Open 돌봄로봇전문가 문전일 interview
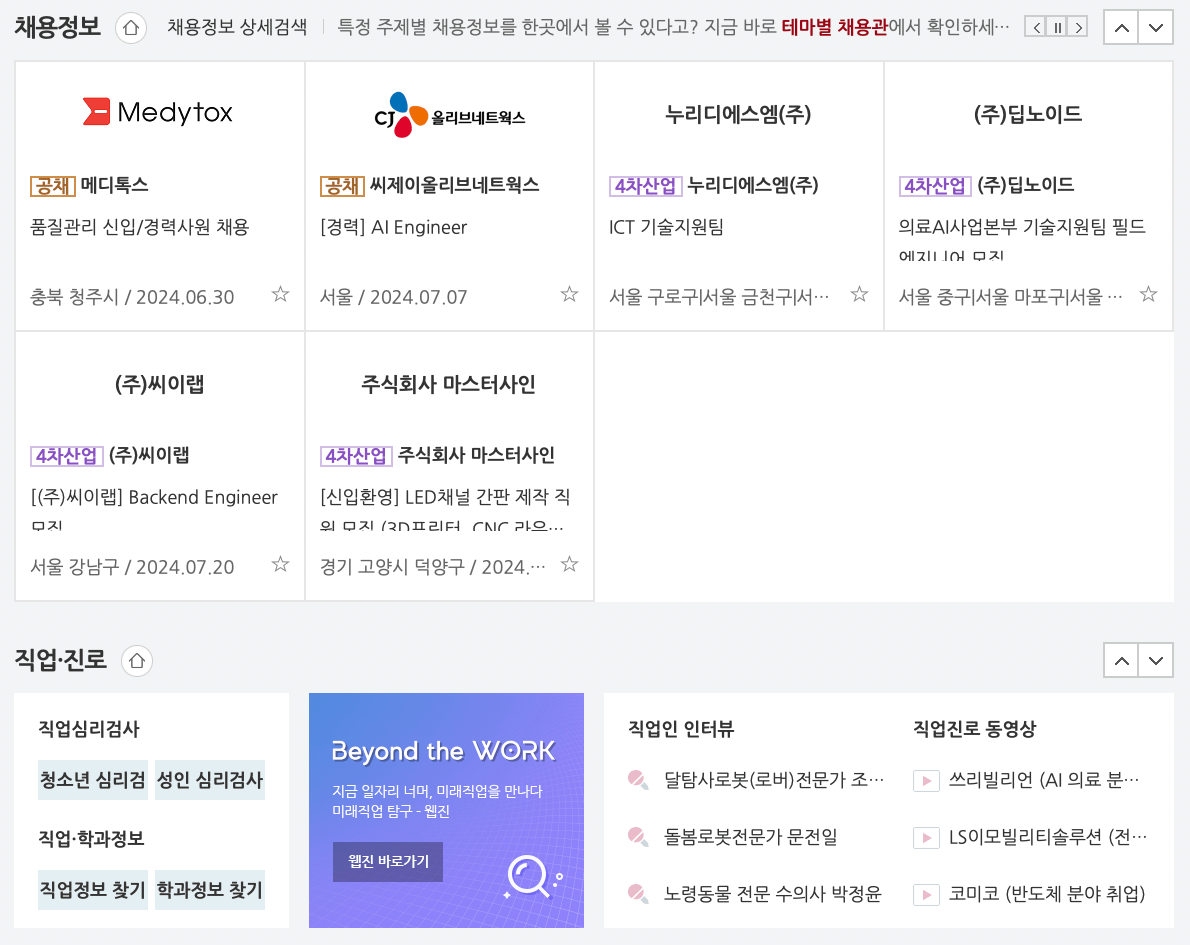Screen dimensions: 1190x945 (x=751, y=836)
